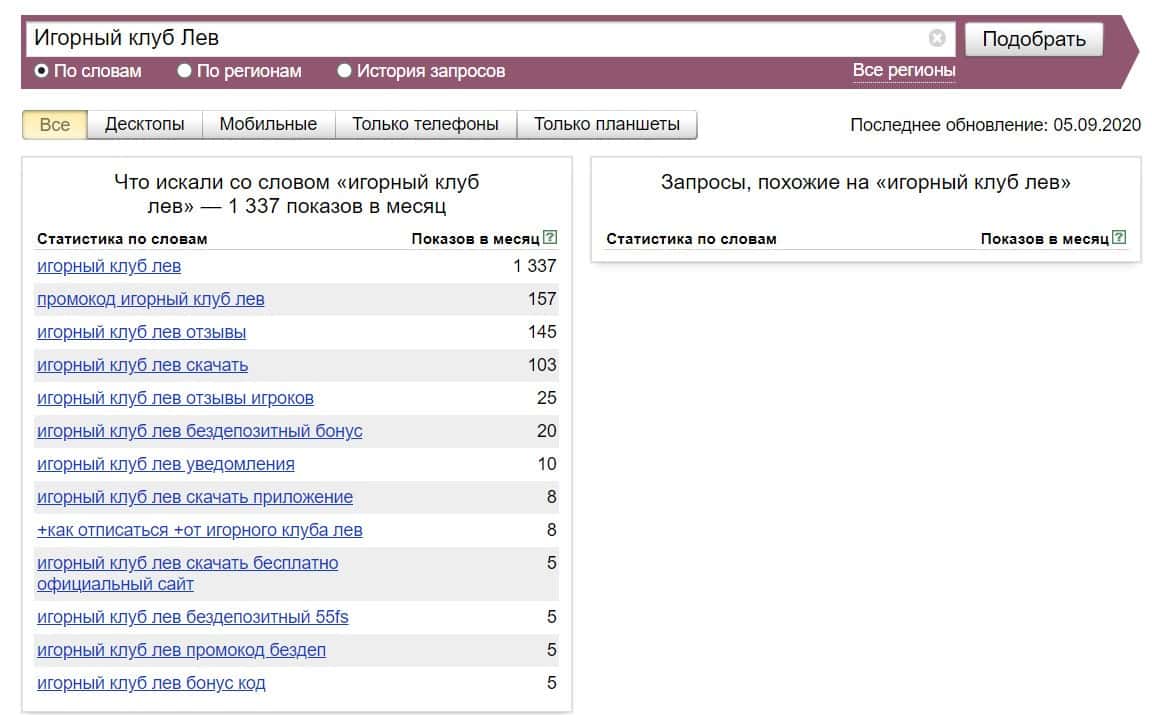Click help icon in right table header

pyautogui.click(x=1118, y=238)
